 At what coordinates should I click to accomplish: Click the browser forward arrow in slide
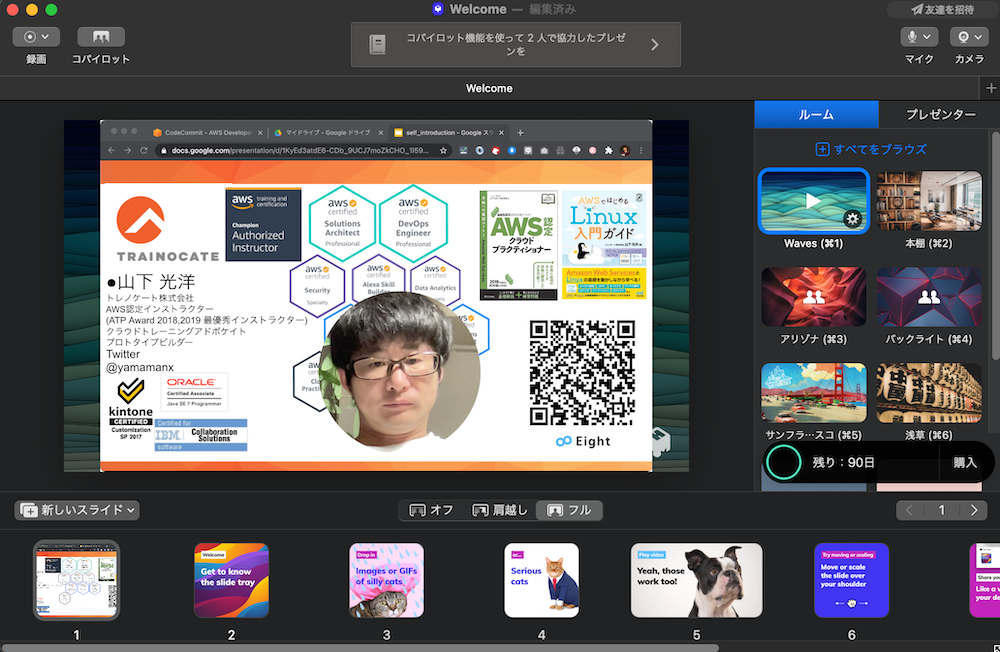[128, 151]
